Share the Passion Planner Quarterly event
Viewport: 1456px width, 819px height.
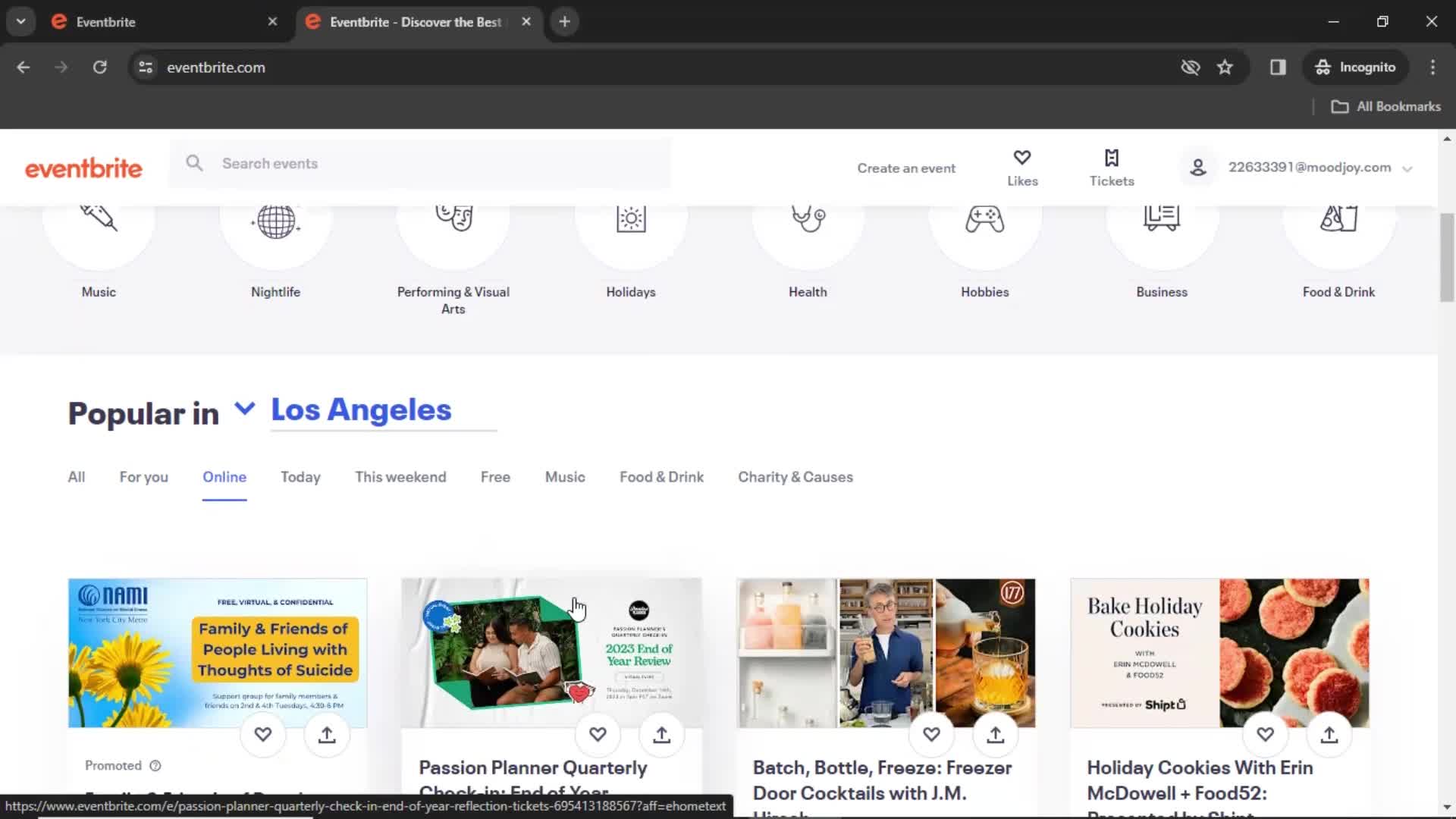(x=662, y=734)
